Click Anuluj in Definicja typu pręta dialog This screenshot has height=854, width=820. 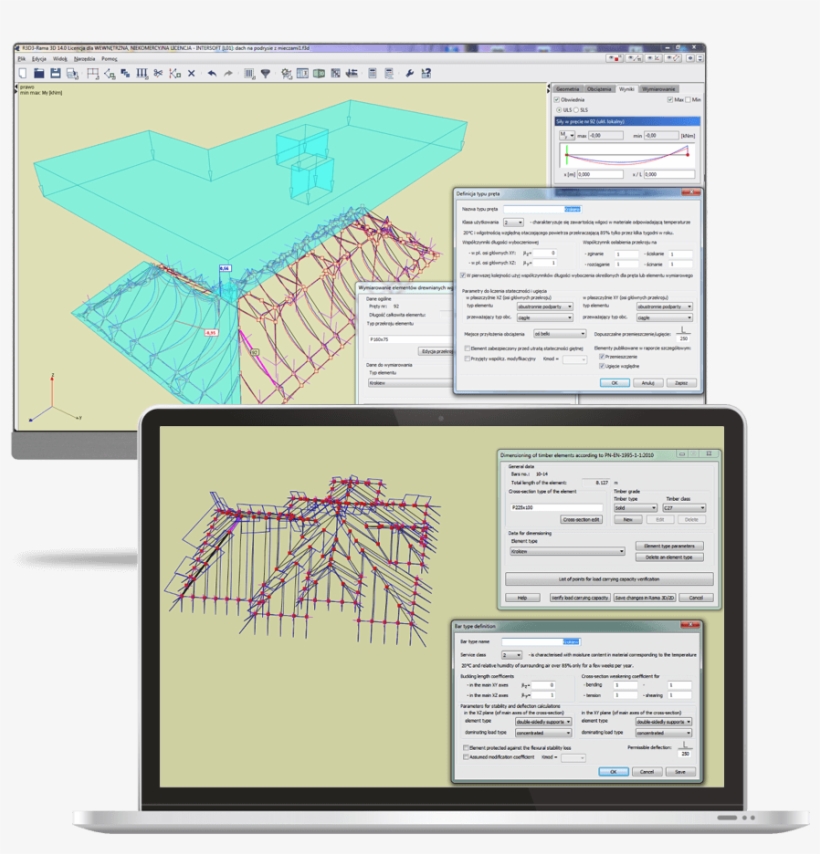pyautogui.click(x=648, y=383)
